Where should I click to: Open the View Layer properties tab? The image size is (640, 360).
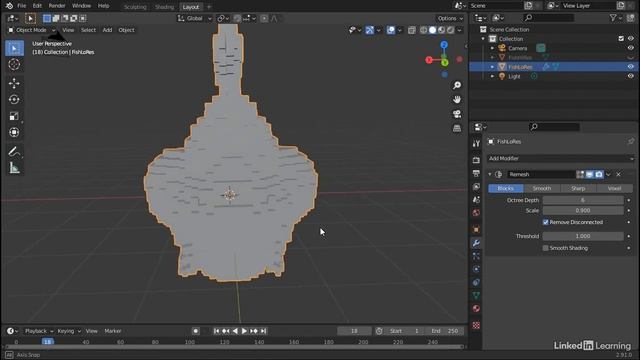[476, 187]
